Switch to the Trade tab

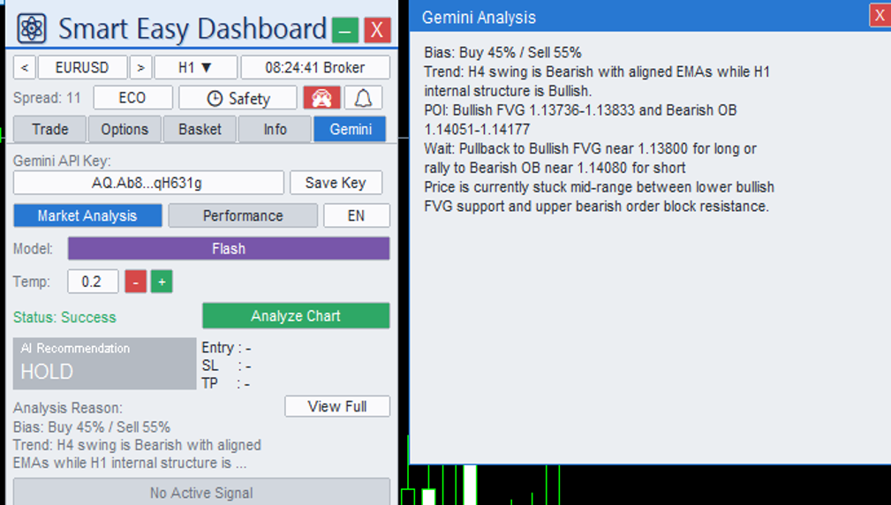pos(50,130)
